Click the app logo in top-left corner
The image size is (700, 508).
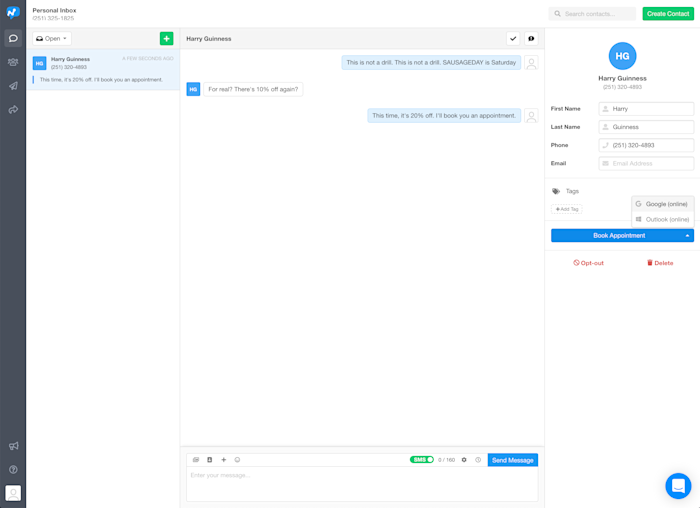13,12
